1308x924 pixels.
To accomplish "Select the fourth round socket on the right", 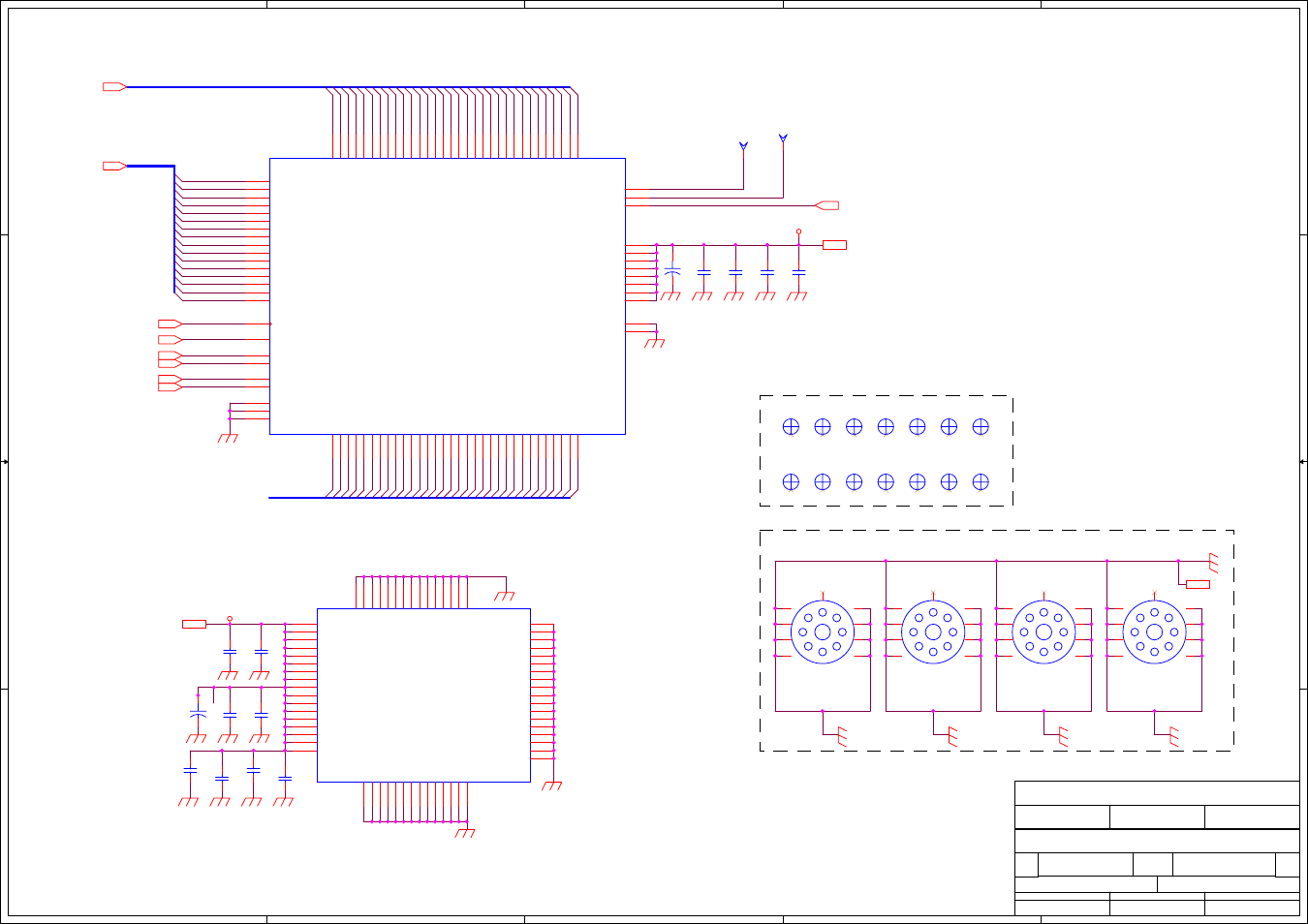I will [x=1154, y=632].
